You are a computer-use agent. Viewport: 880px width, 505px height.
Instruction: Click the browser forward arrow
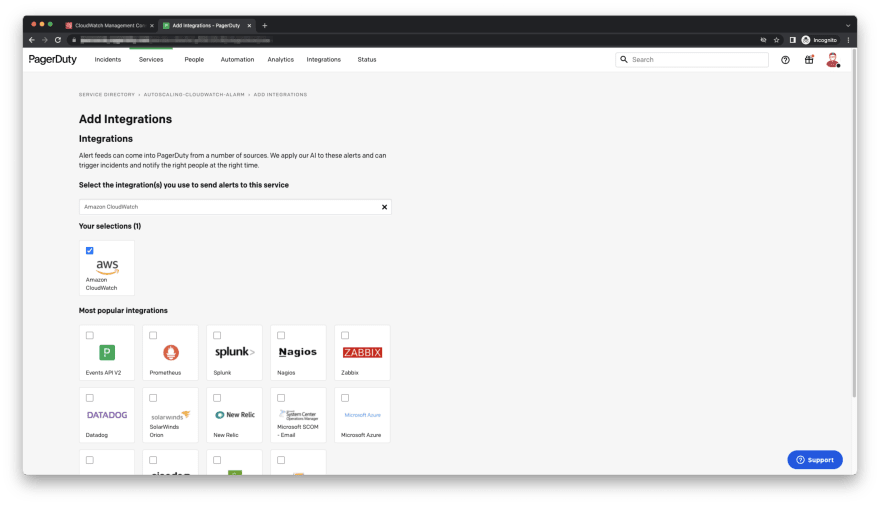point(44,40)
